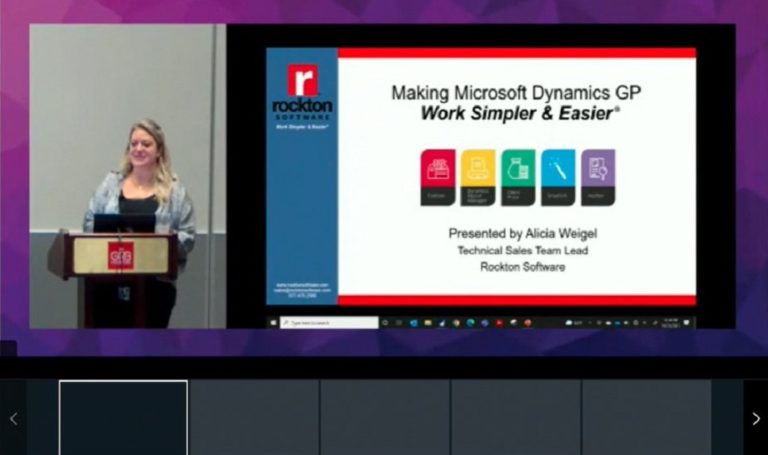Click the slide title 'Making Microsoft Dynamics GP'
The width and height of the screenshot is (768, 455).
516,93
